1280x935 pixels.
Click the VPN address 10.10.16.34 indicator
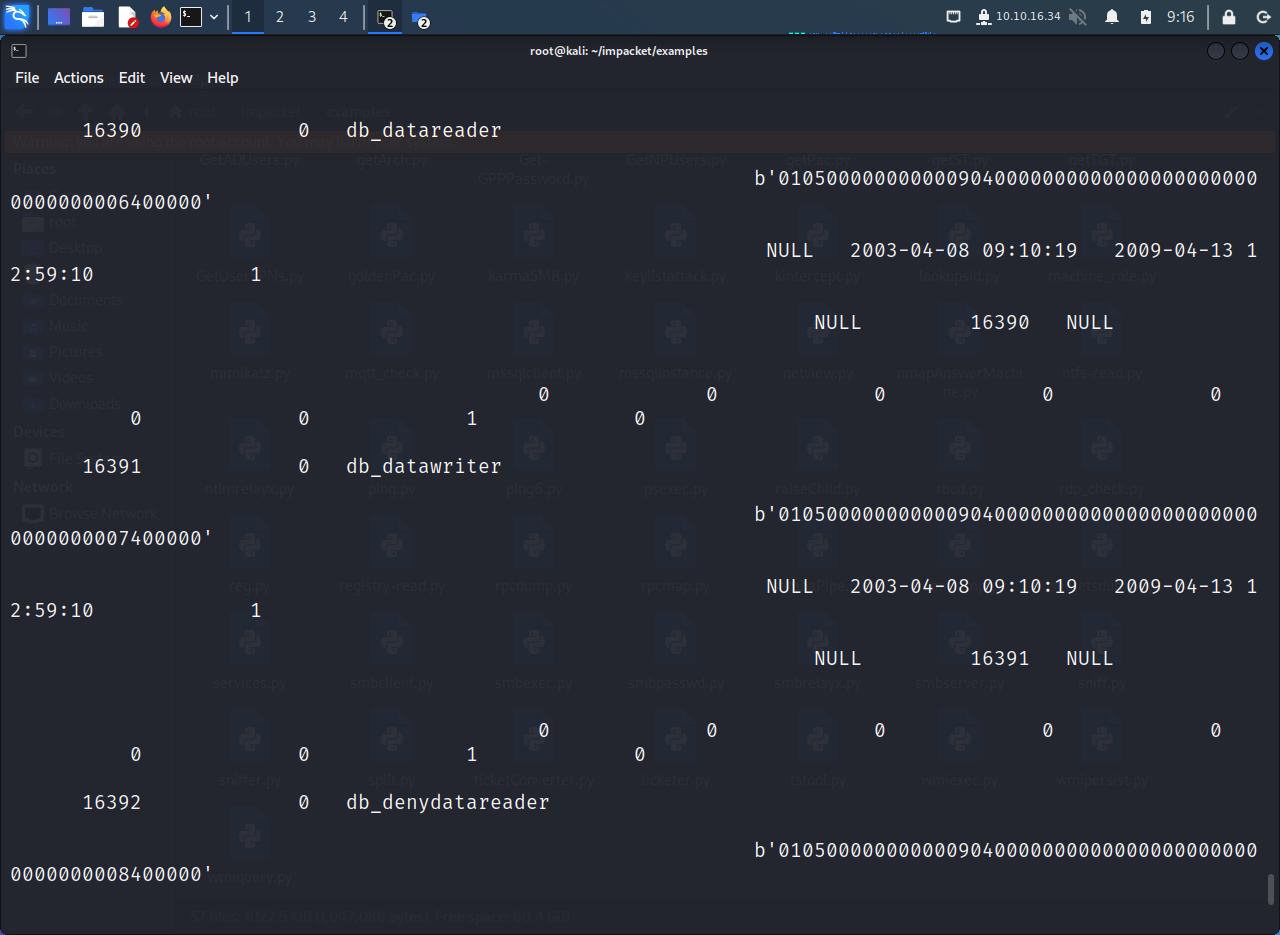tap(1019, 17)
